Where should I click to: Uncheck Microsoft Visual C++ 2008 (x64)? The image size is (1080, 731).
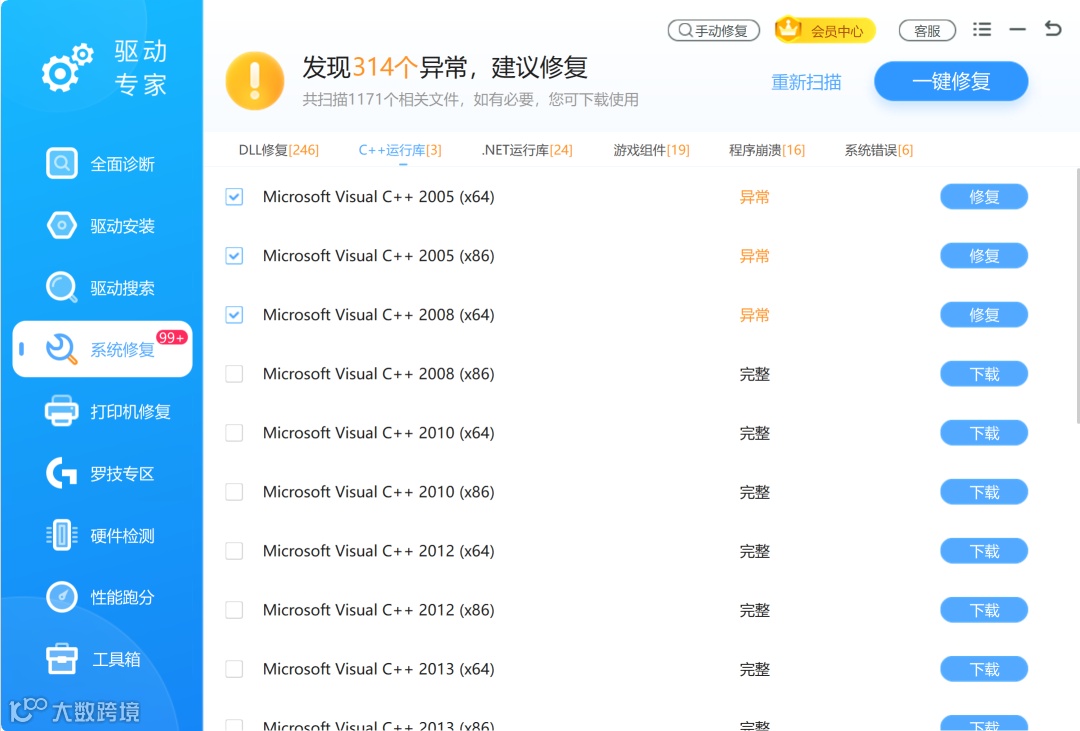click(234, 315)
